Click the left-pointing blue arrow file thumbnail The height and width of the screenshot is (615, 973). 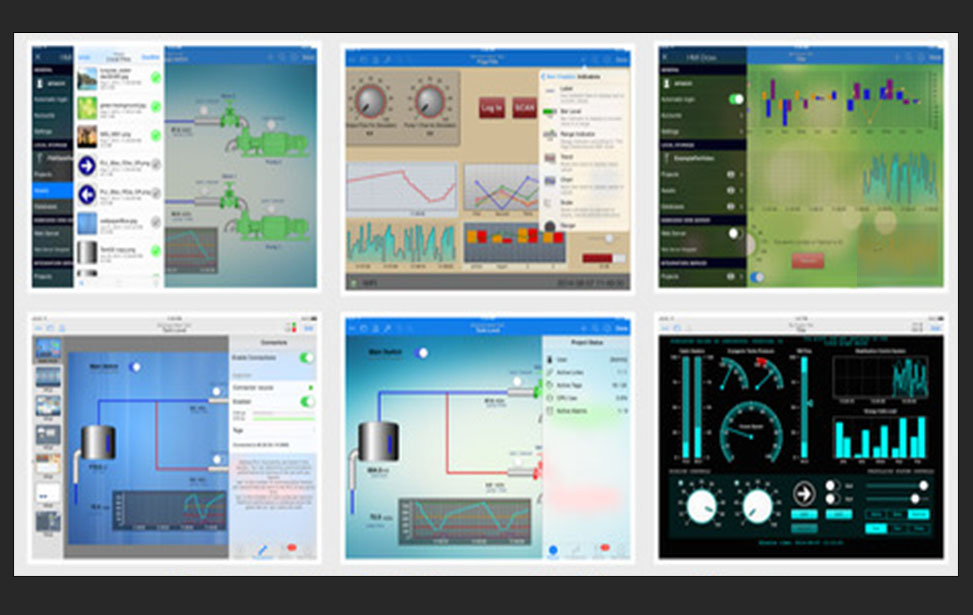pyautogui.click(x=87, y=193)
